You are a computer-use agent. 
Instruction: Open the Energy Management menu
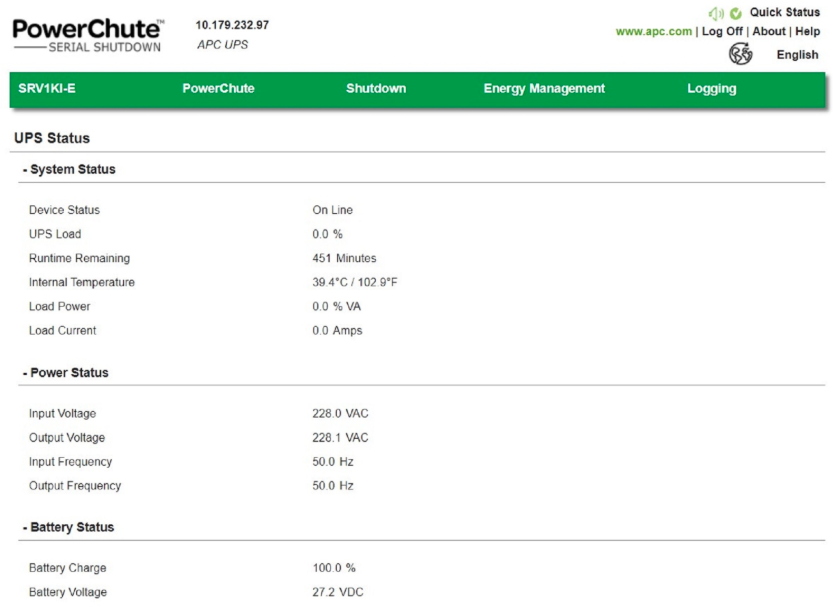tap(544, 89)
